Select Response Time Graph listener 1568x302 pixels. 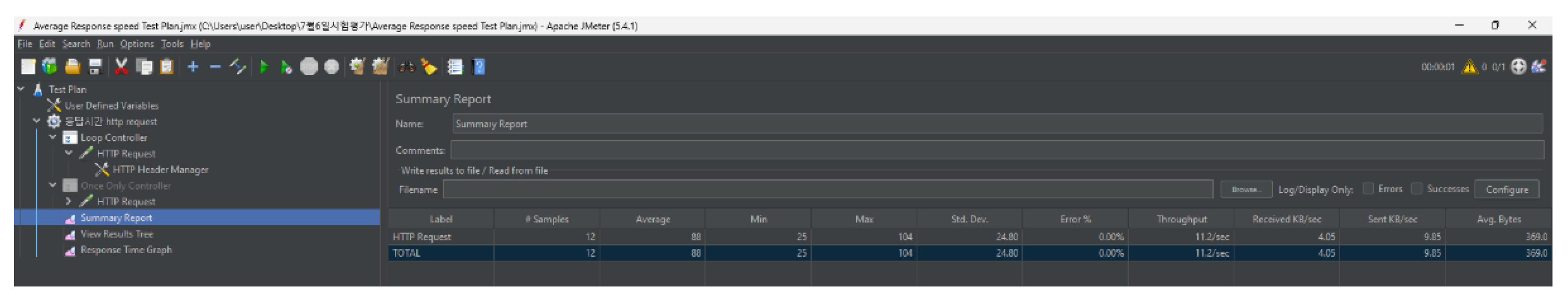126,250
